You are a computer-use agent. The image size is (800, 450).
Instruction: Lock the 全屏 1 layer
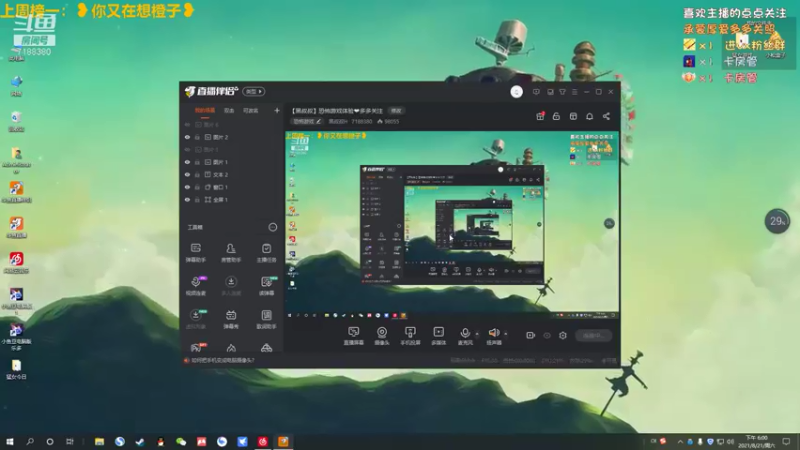(x=197, y=199)
